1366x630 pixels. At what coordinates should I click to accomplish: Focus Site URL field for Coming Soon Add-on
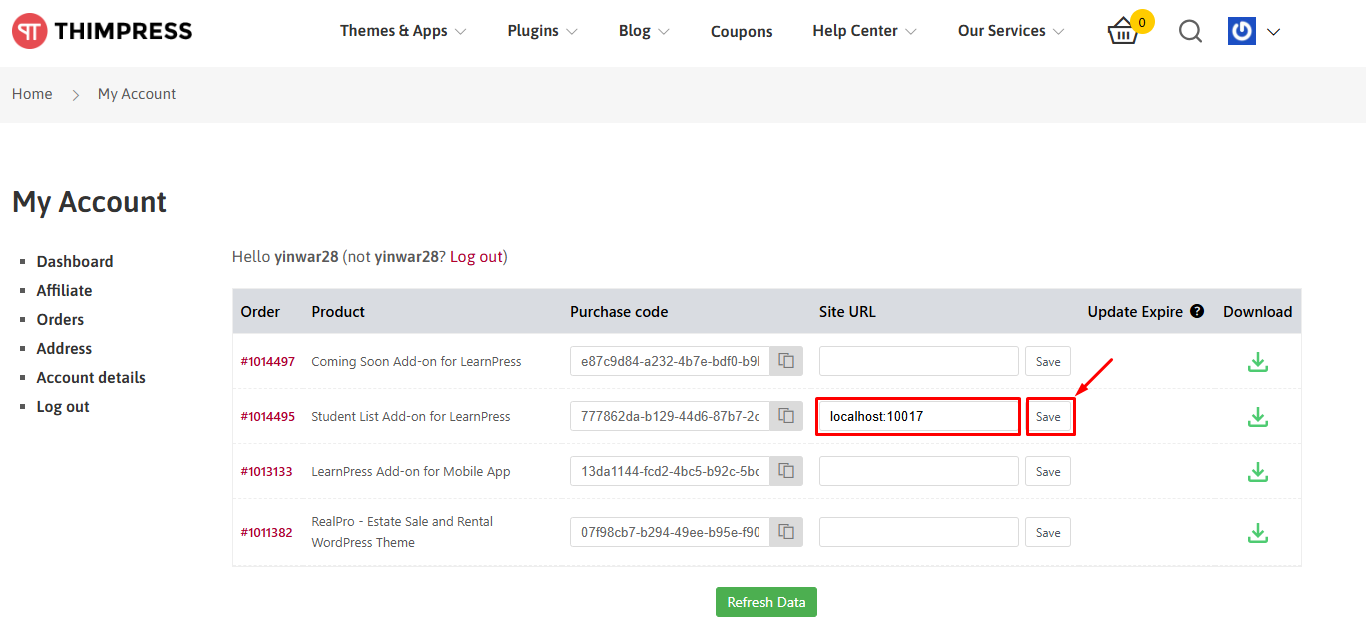click(x=919, y=361)
